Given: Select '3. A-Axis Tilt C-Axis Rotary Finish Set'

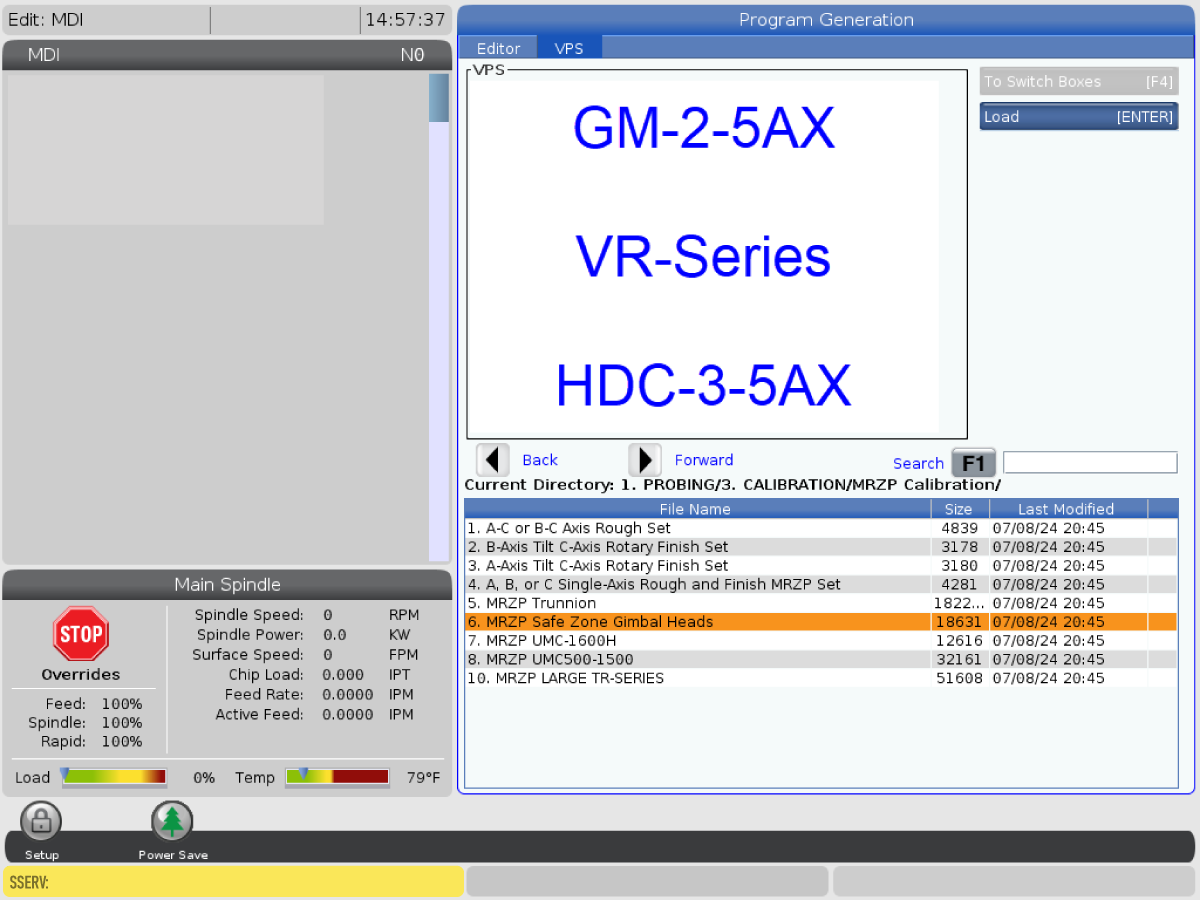Looking at the screenshot, I should 821,566.
